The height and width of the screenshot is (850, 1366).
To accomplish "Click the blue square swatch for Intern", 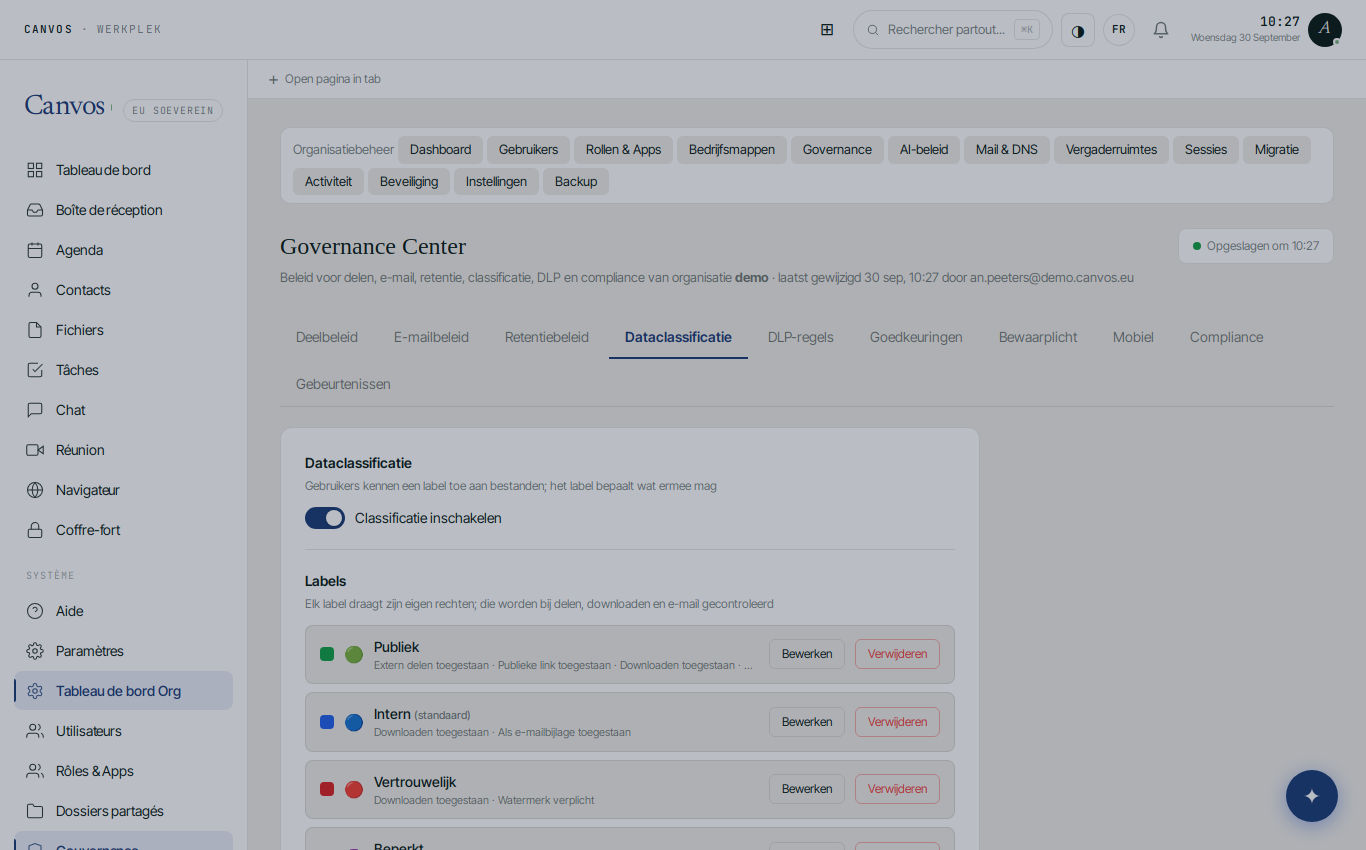I will click(x=327, y=722).
